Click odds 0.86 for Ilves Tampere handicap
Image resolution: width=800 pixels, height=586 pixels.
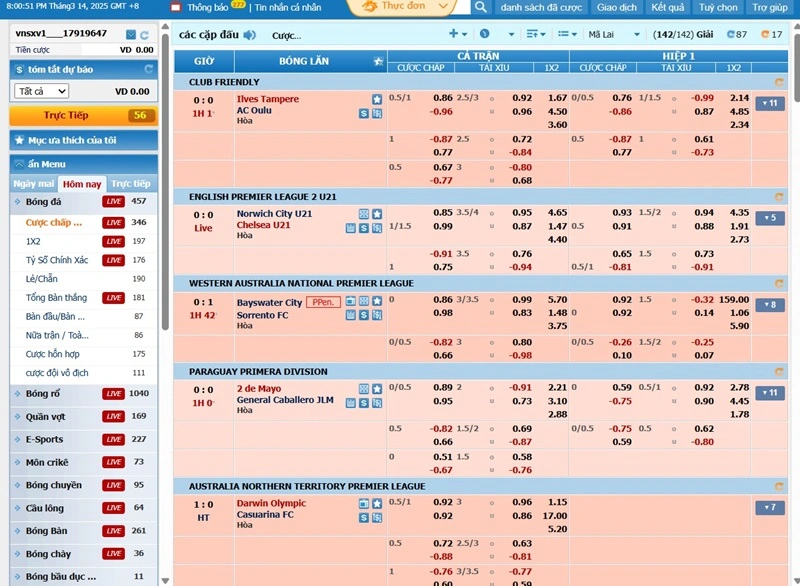(442, 98)
